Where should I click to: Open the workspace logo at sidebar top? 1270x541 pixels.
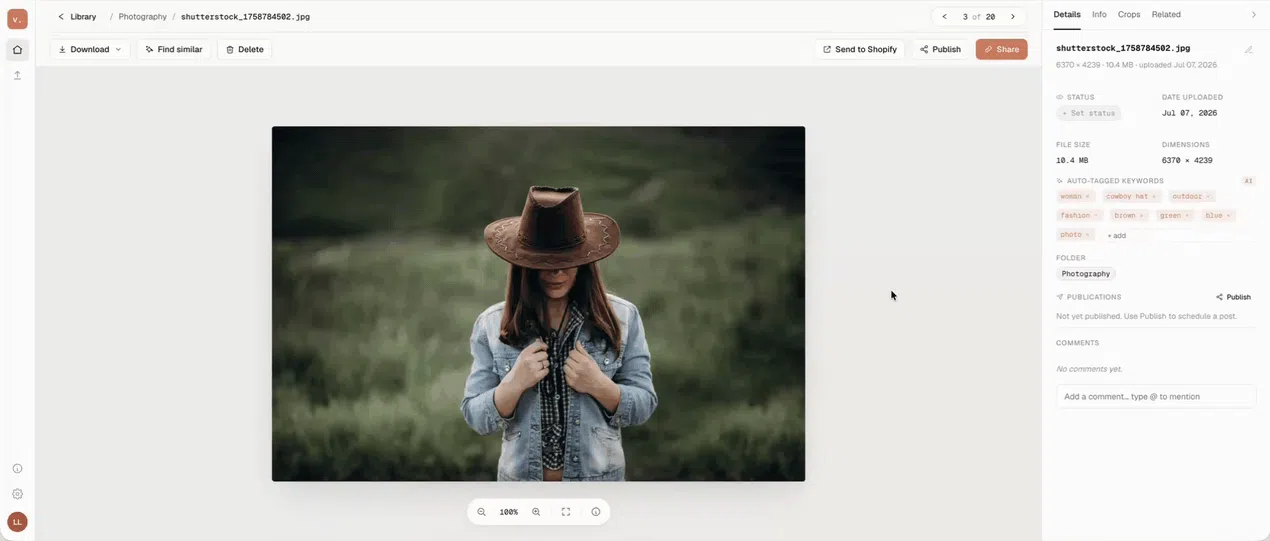pos(17,18)
